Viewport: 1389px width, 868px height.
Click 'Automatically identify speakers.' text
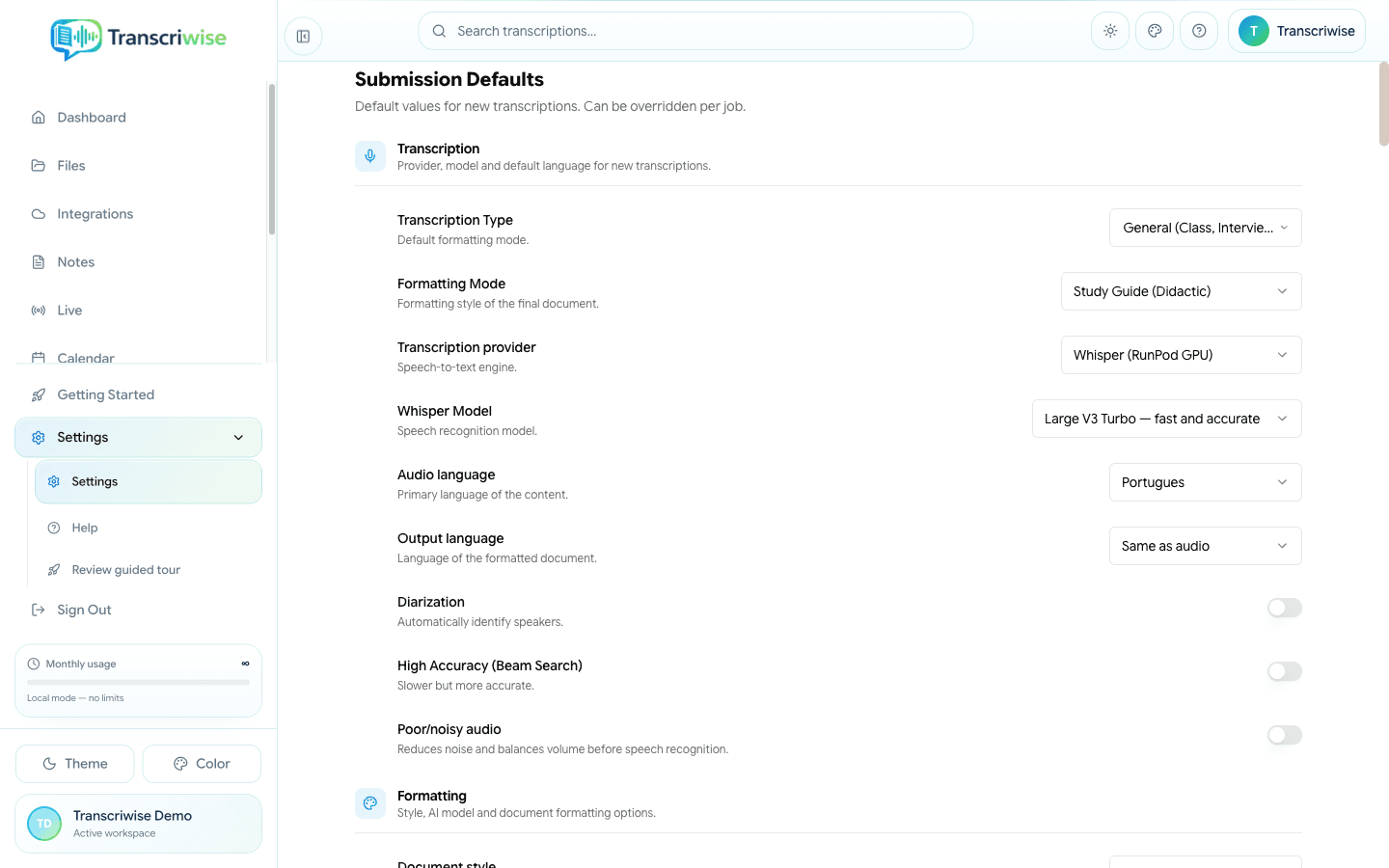click(x=480, y=622)
